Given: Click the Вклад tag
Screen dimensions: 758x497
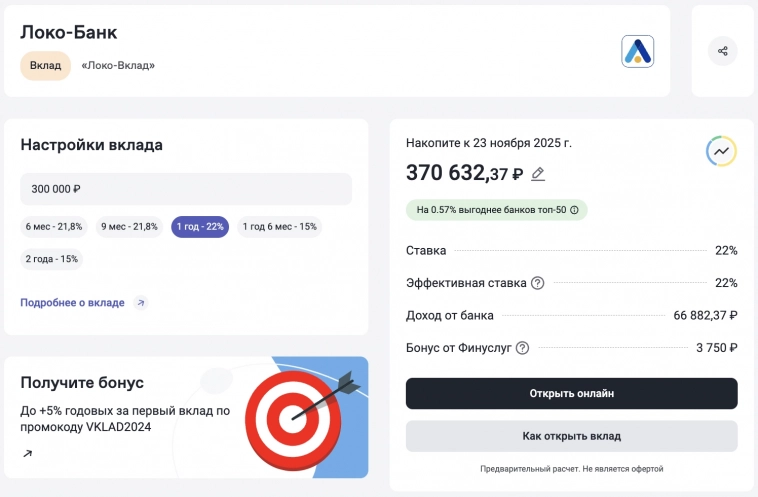Looking at the screenshot, I should click(x=45, y=65).
